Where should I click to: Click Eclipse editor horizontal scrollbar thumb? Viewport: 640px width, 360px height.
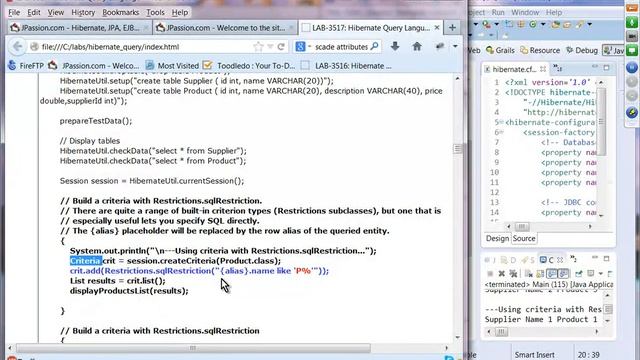pos(522,226)
